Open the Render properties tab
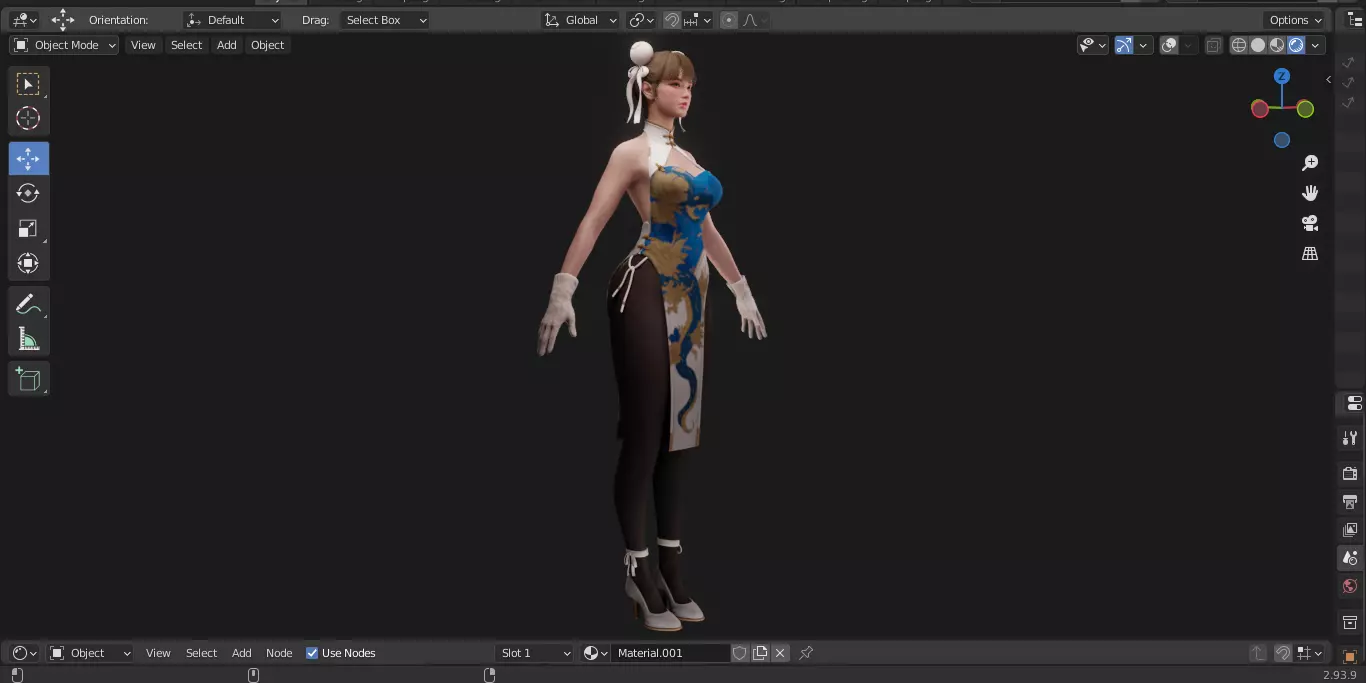 [1350, 473]
